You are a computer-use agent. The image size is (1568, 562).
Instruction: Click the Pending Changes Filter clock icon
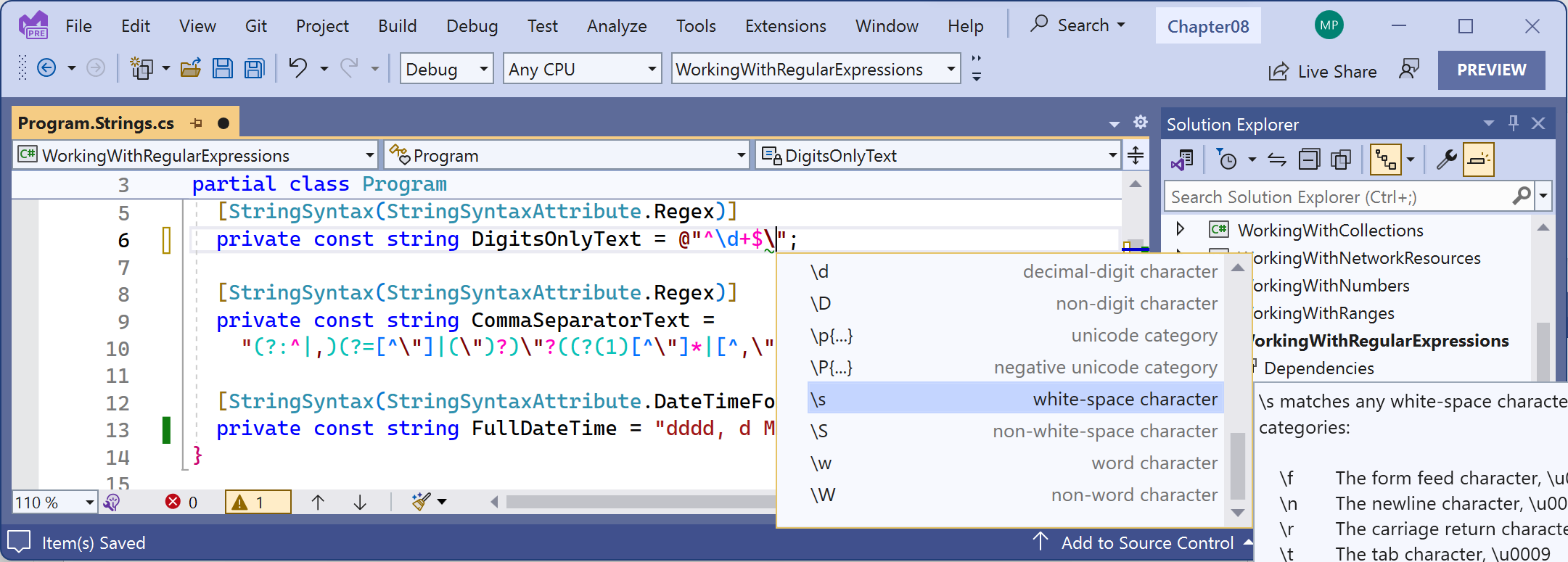(1226, 160)
